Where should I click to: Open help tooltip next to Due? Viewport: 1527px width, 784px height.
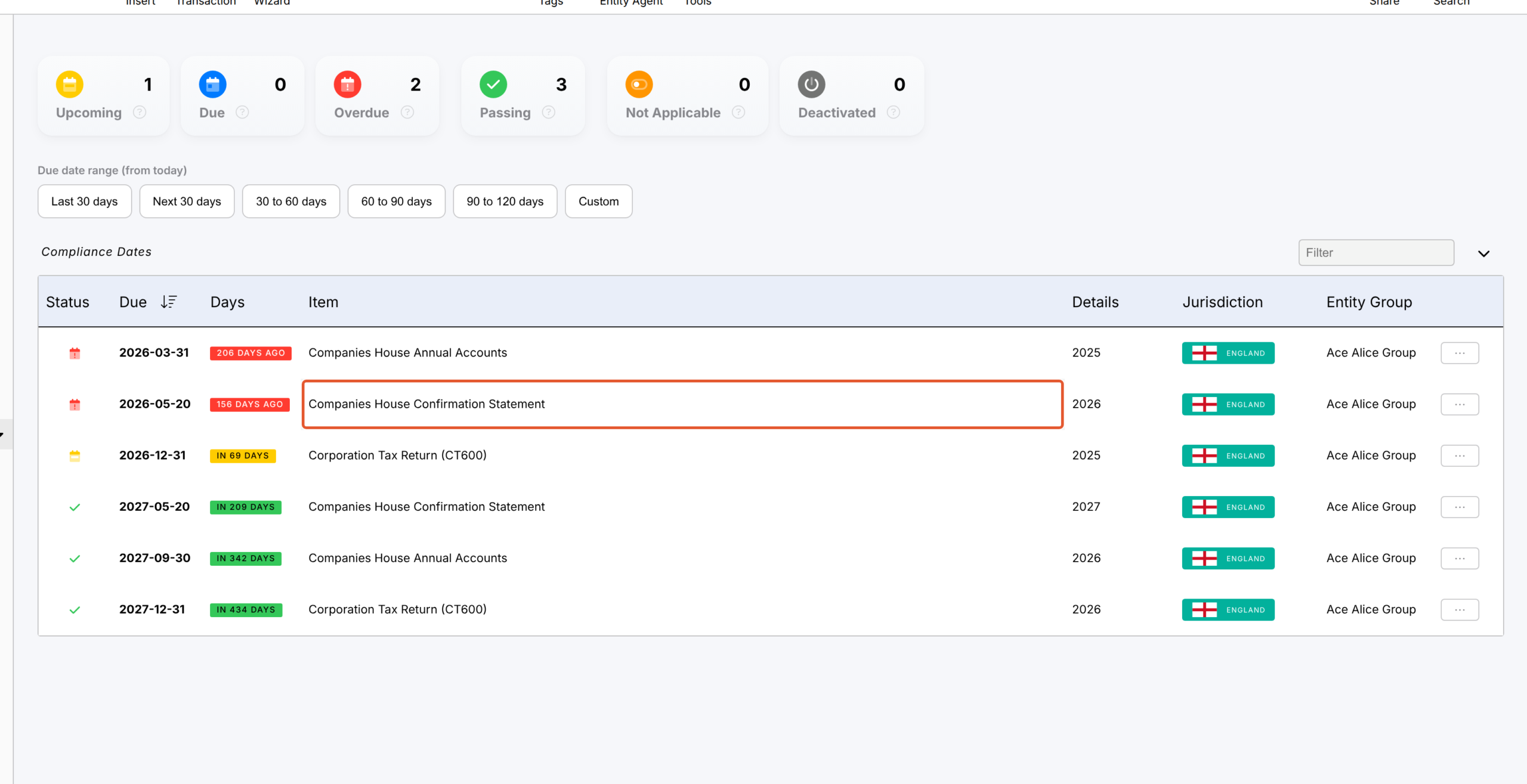pyautogui.click(x=242, y=112)
